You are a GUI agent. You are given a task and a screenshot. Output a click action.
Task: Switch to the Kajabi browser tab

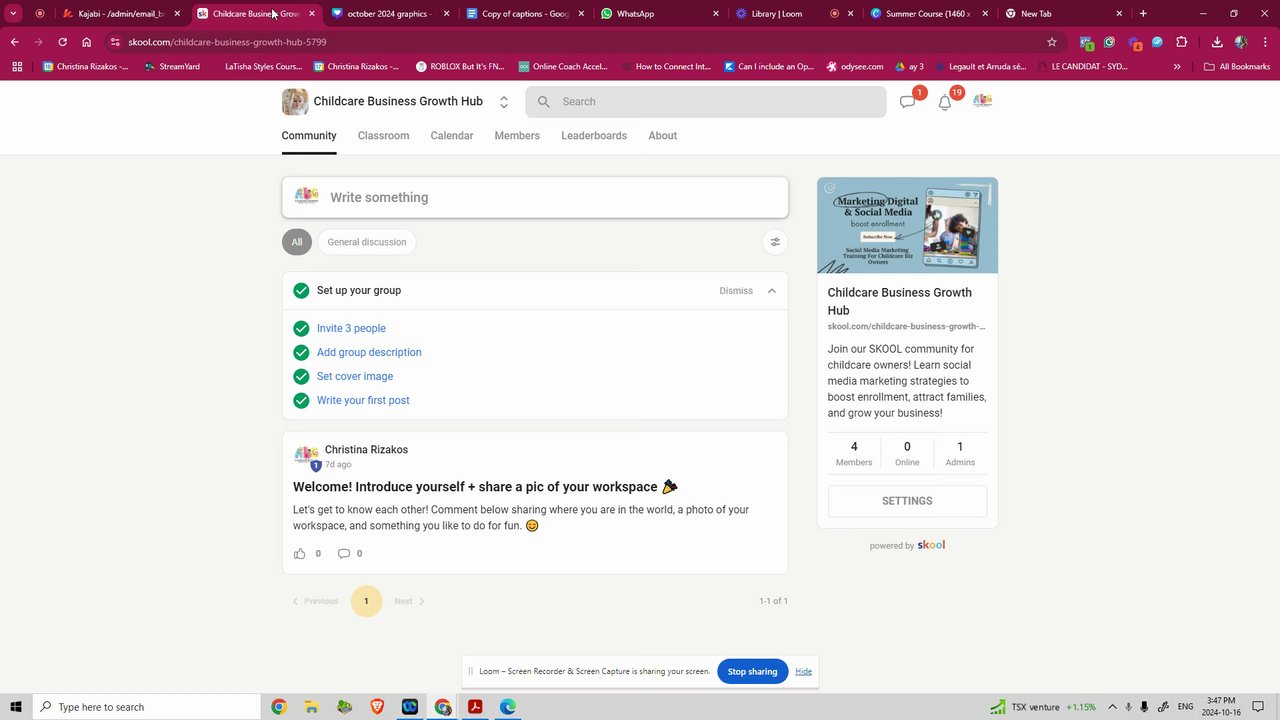tap(121, 14)
